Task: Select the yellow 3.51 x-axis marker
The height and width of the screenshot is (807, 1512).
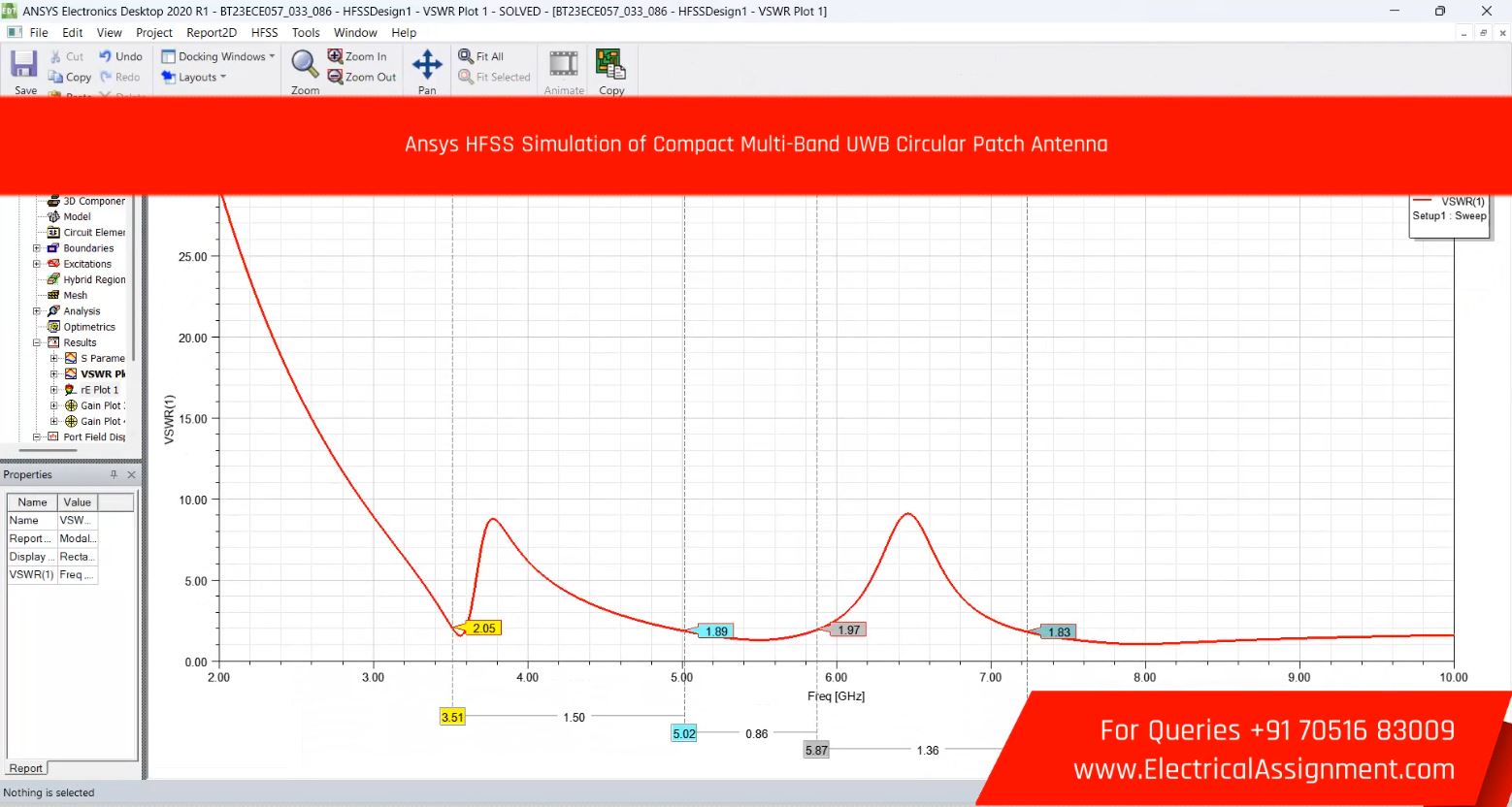Action: (x=452, y=717)
